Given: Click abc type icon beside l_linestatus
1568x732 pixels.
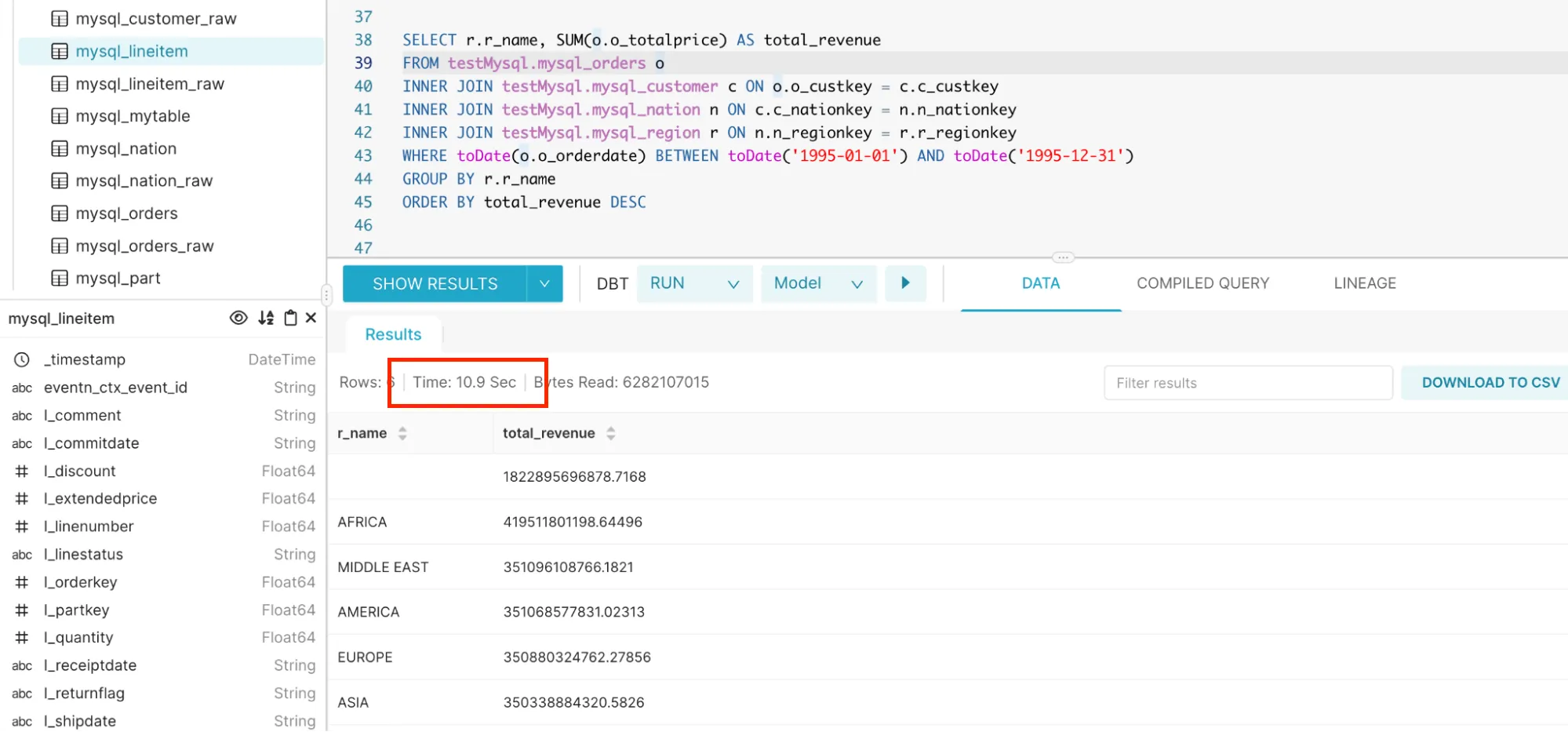Looking at the screenshot, I should click(x=22, y=554).
